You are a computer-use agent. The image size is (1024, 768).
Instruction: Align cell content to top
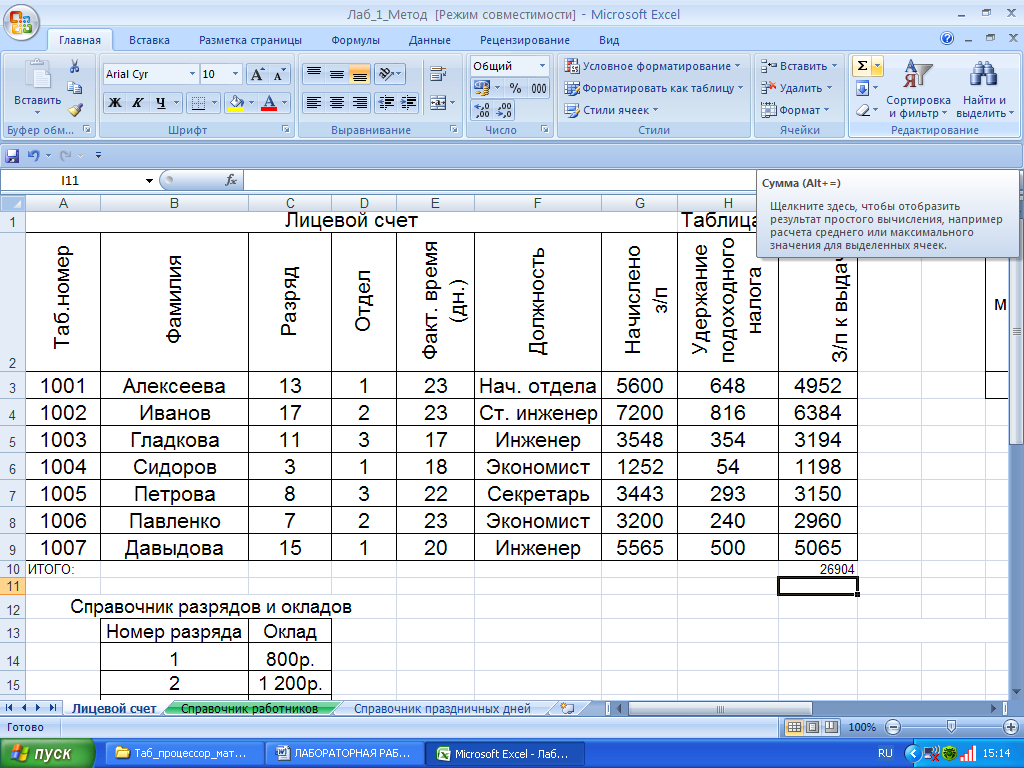pos(314,74)
